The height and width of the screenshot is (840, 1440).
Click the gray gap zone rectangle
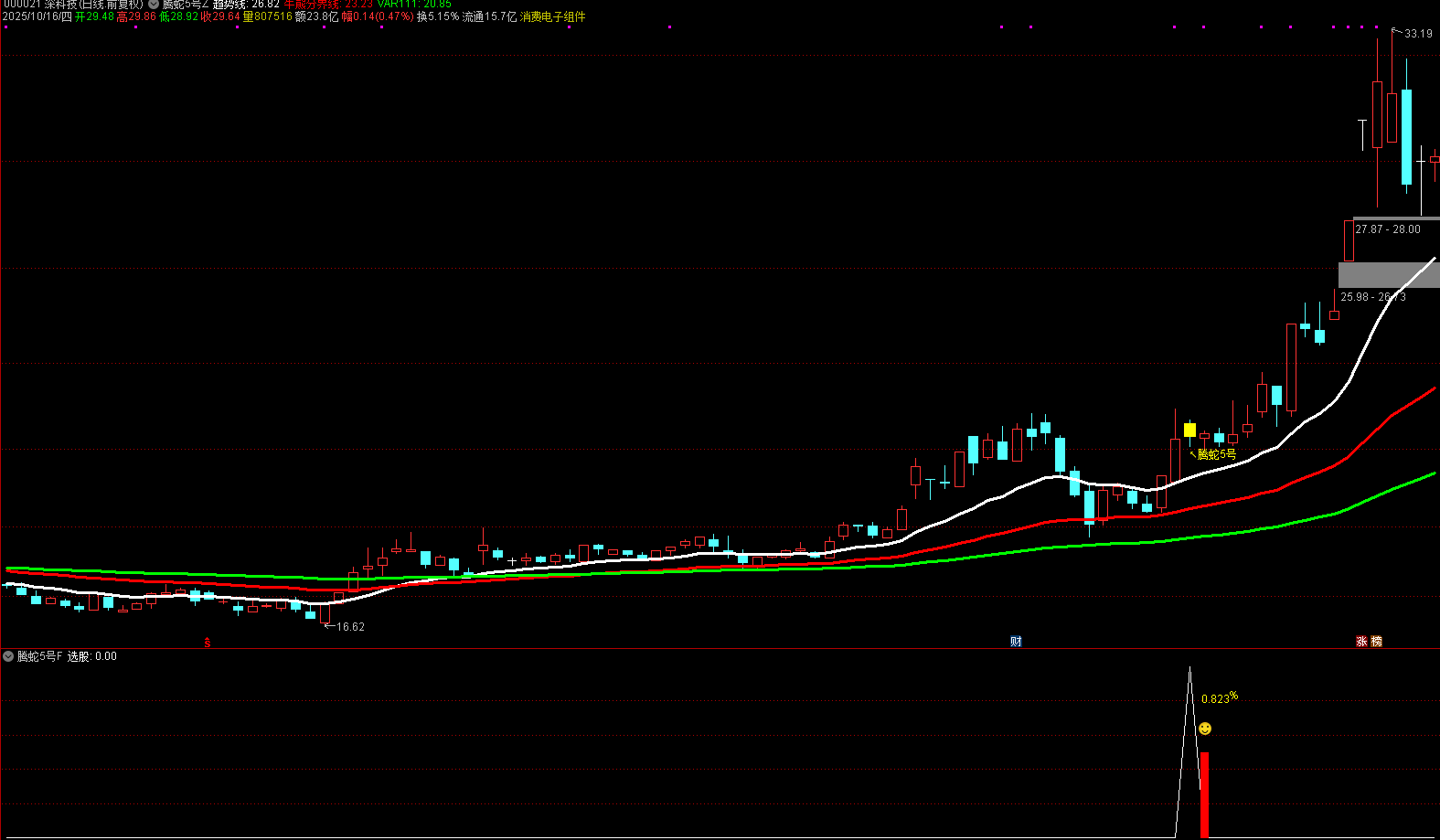(x=1389, y=275)
